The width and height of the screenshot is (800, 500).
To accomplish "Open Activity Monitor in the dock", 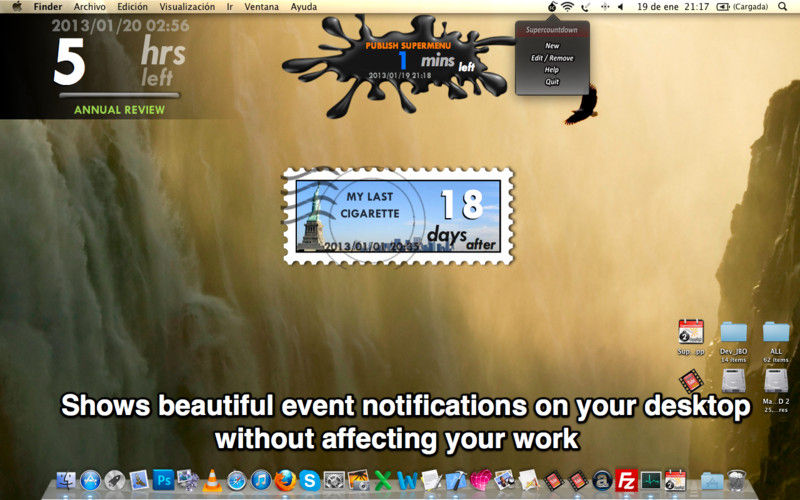I will 651,480.
